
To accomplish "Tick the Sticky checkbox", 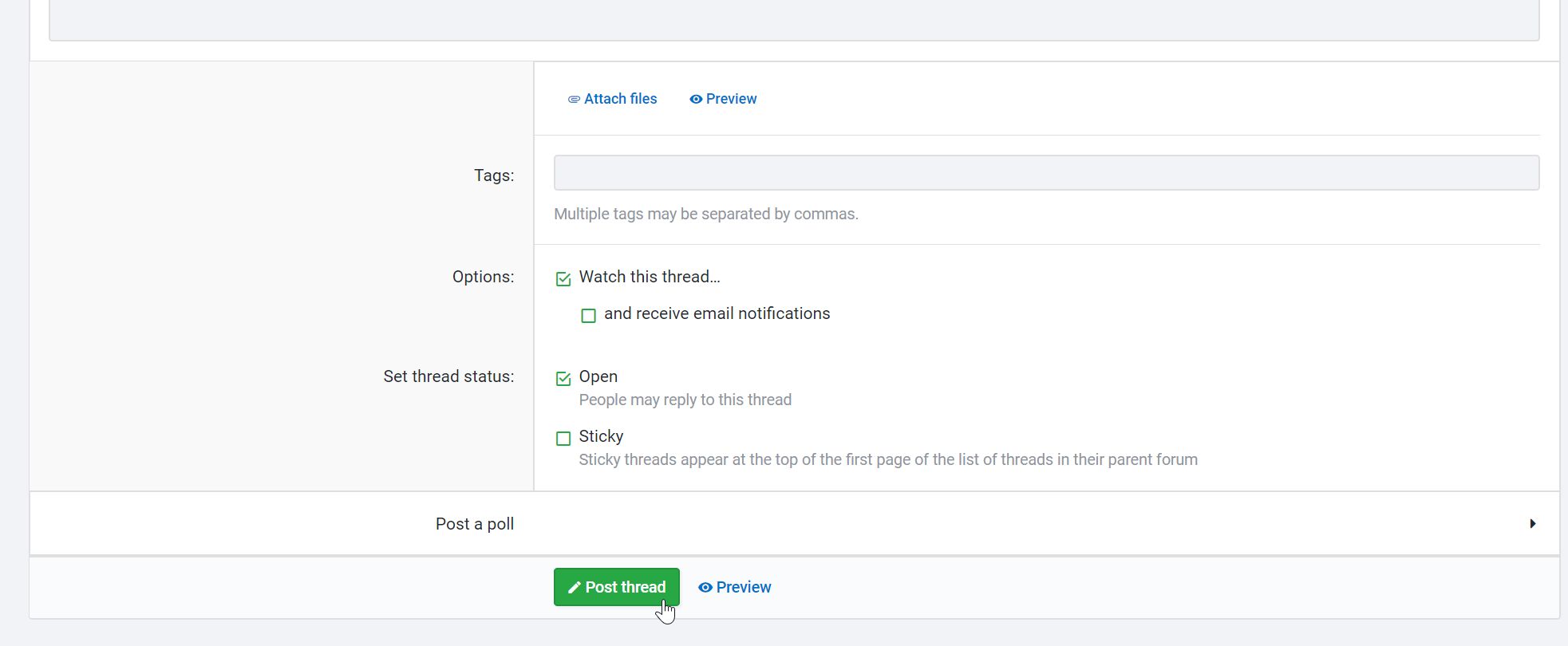I will pos(563,439).
